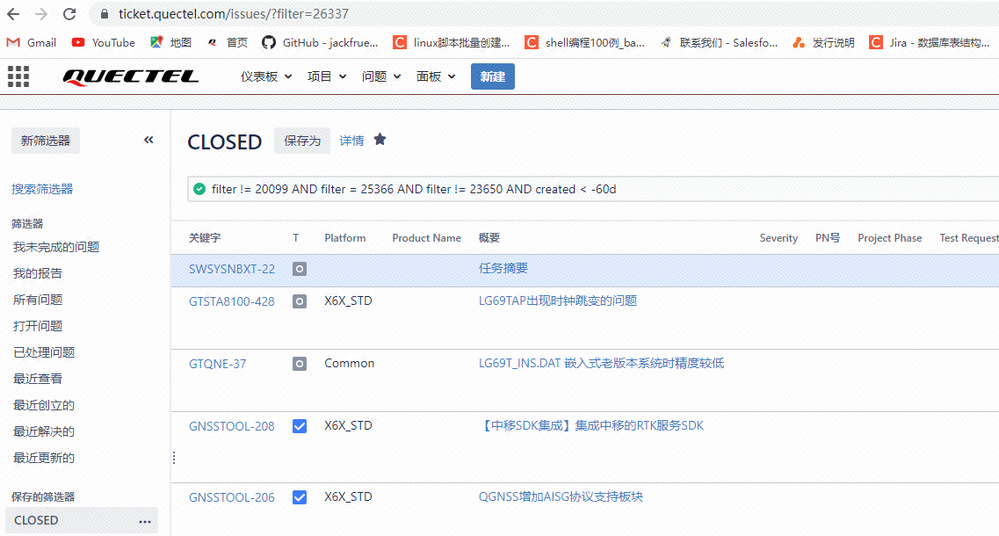Select 我的报告 filter
Screen dimensions: 999x536
point(38,273)
